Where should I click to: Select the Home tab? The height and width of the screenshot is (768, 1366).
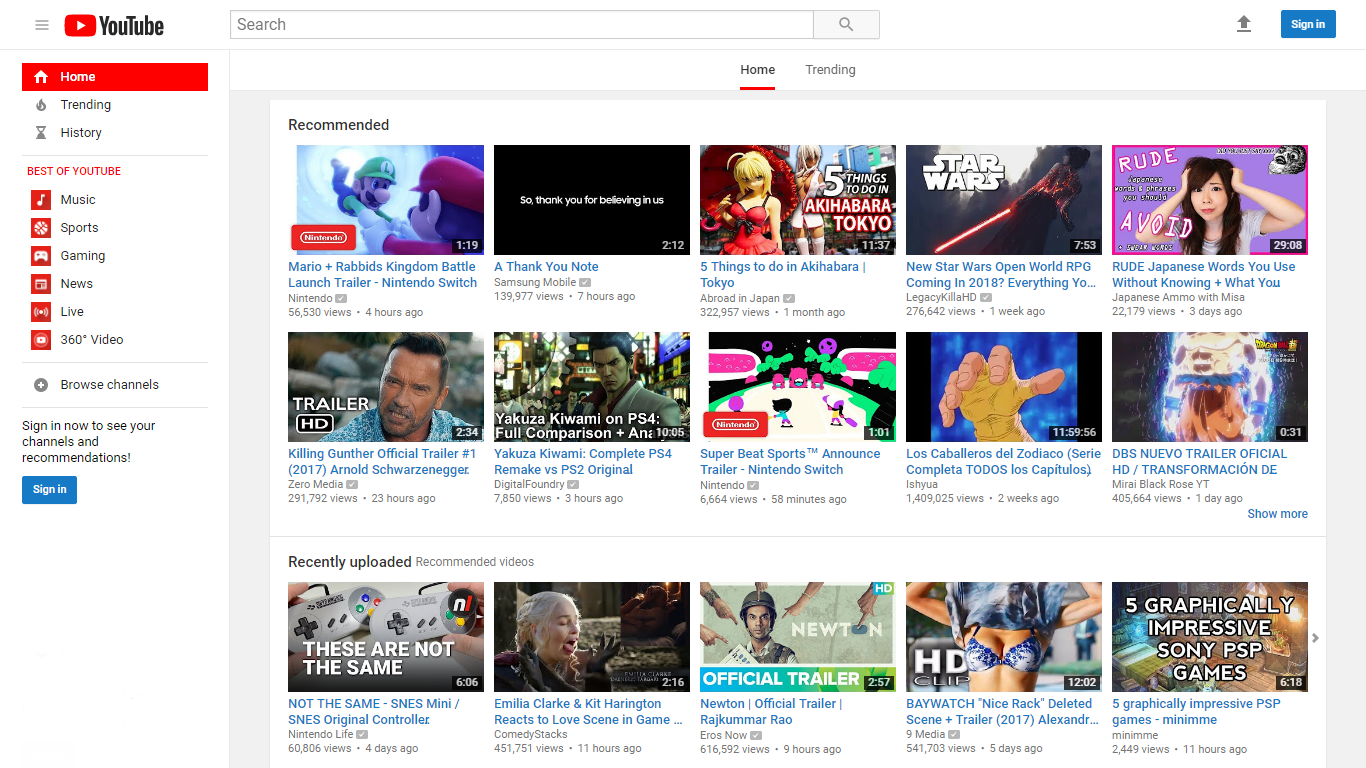757,69
